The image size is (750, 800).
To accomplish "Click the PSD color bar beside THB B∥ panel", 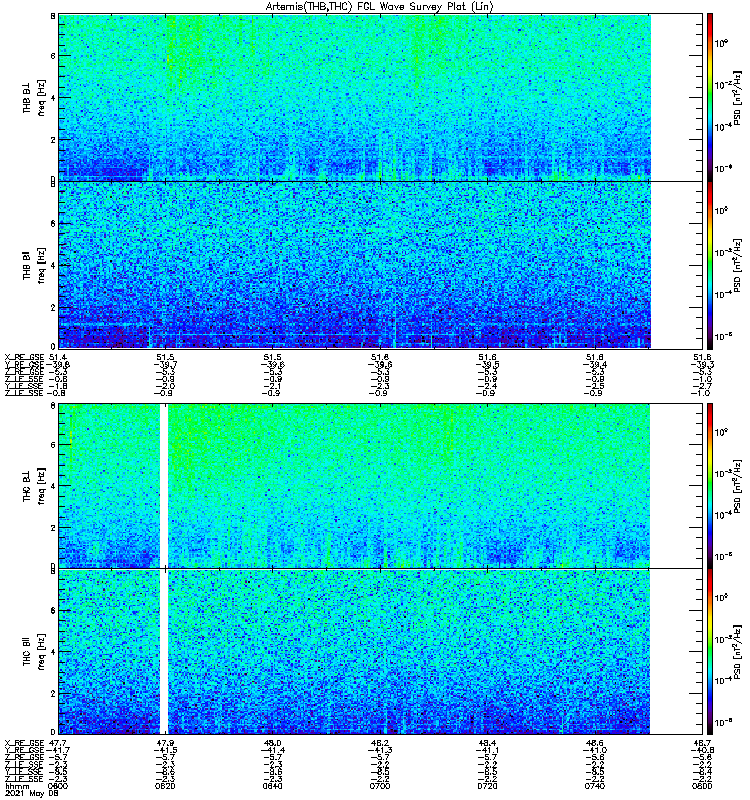I will tap(710, 265).
